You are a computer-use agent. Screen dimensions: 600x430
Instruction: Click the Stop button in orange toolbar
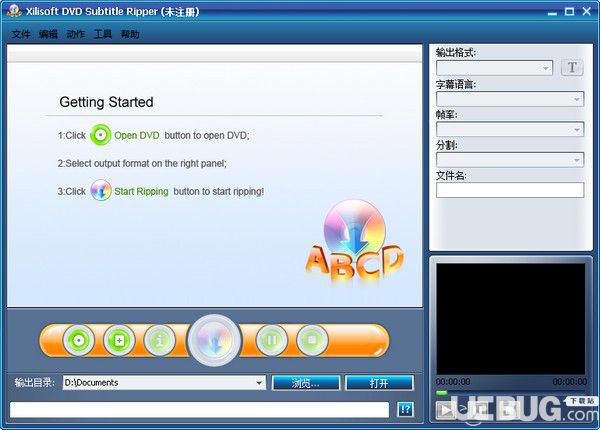[312, 340]
